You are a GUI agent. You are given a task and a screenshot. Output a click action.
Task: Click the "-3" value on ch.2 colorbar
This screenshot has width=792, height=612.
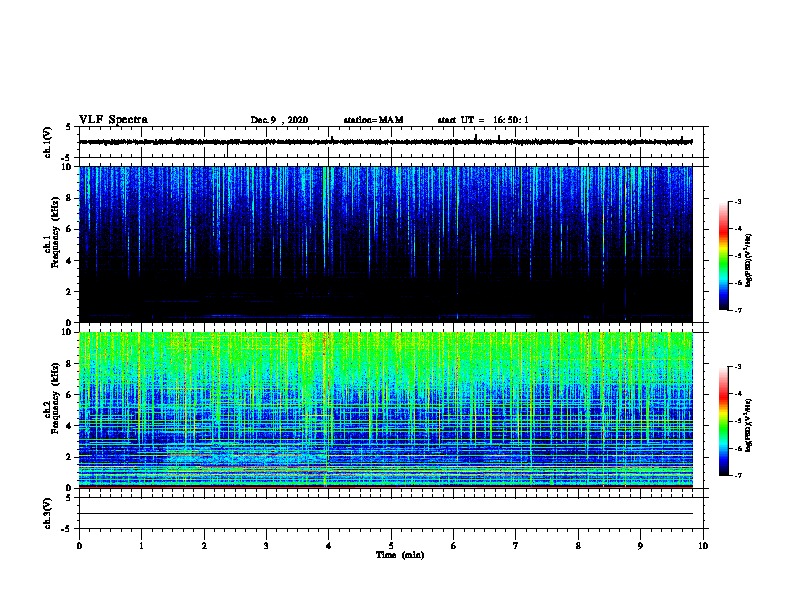point(737,367)
